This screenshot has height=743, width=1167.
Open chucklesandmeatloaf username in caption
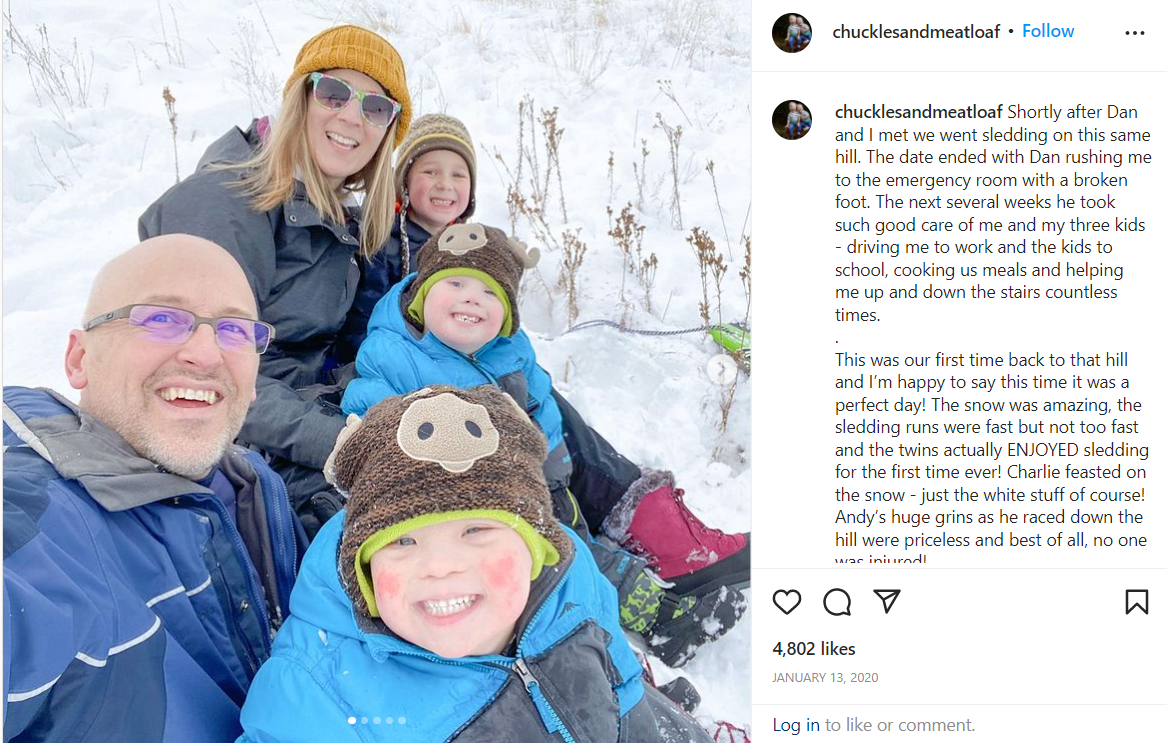click(x=918, y=112)
